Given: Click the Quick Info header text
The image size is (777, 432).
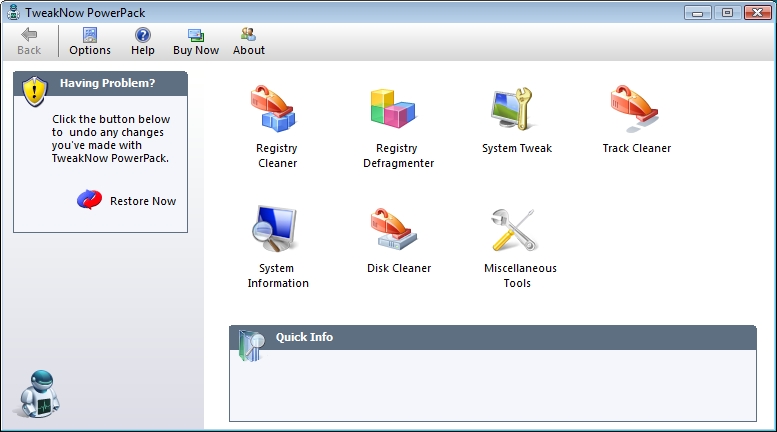Looking at the screenshot, I should pyautogui.click(x=304, y=337).
